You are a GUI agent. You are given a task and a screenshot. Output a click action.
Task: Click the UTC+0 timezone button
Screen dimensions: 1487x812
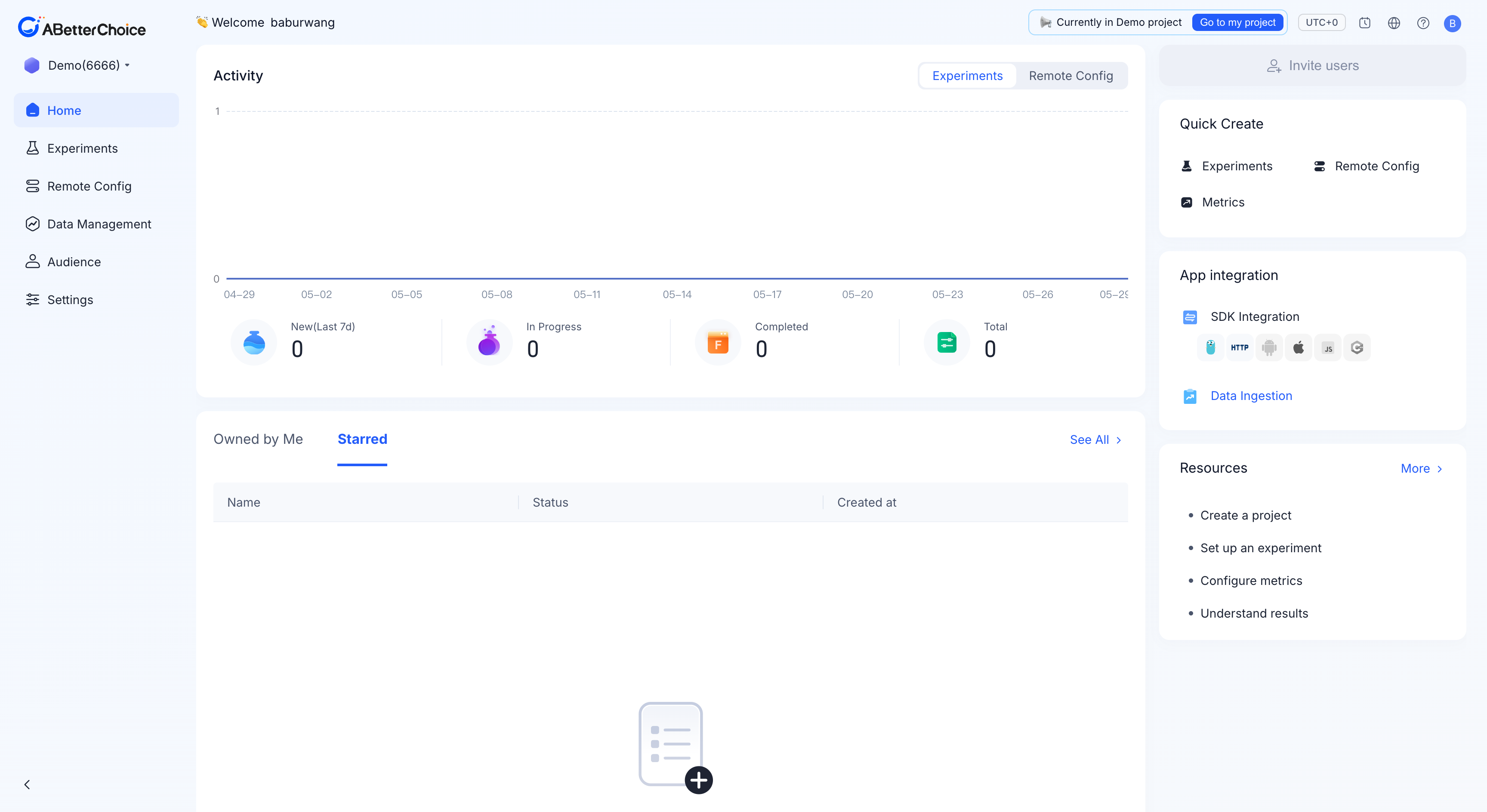[x=1321, y=22]
